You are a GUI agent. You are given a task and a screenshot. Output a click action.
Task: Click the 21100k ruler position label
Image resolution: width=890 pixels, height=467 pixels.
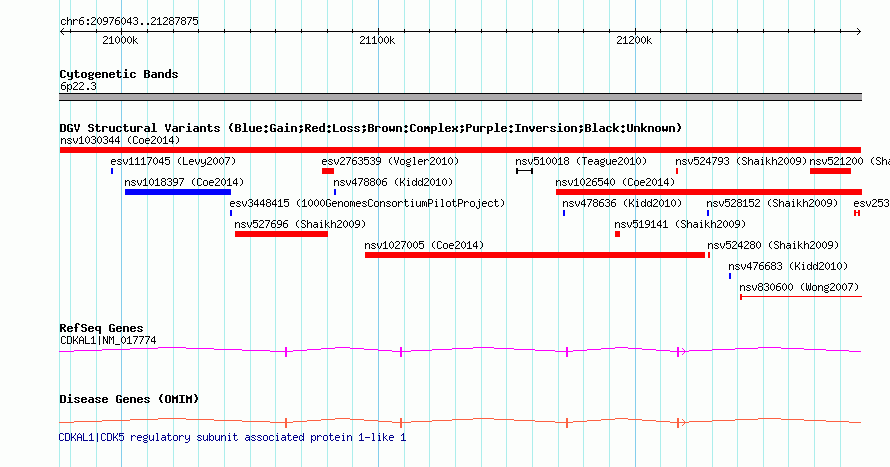click(x=377, y=40)
